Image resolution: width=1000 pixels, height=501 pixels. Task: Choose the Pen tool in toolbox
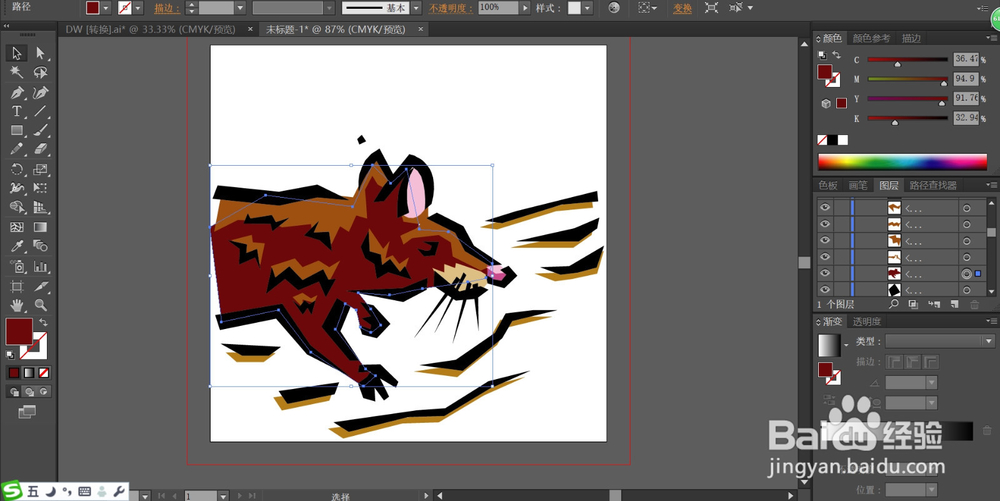17,92
